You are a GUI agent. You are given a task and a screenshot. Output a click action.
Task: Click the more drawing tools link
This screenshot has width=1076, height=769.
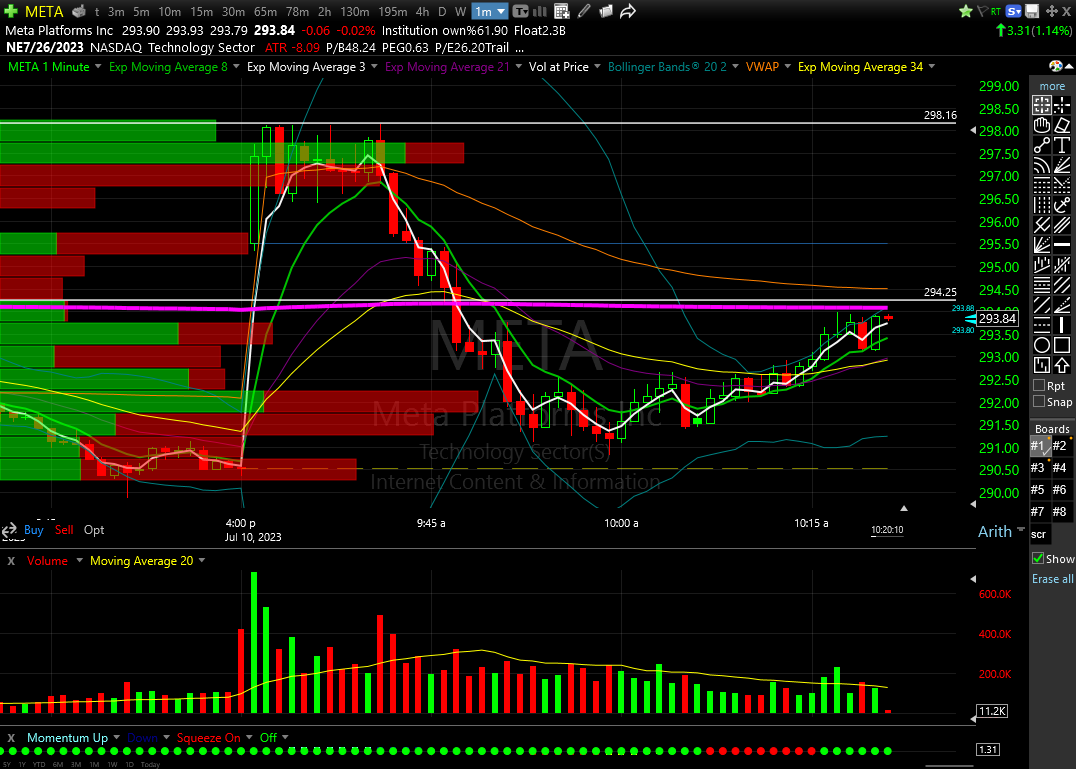(1052, 86)
